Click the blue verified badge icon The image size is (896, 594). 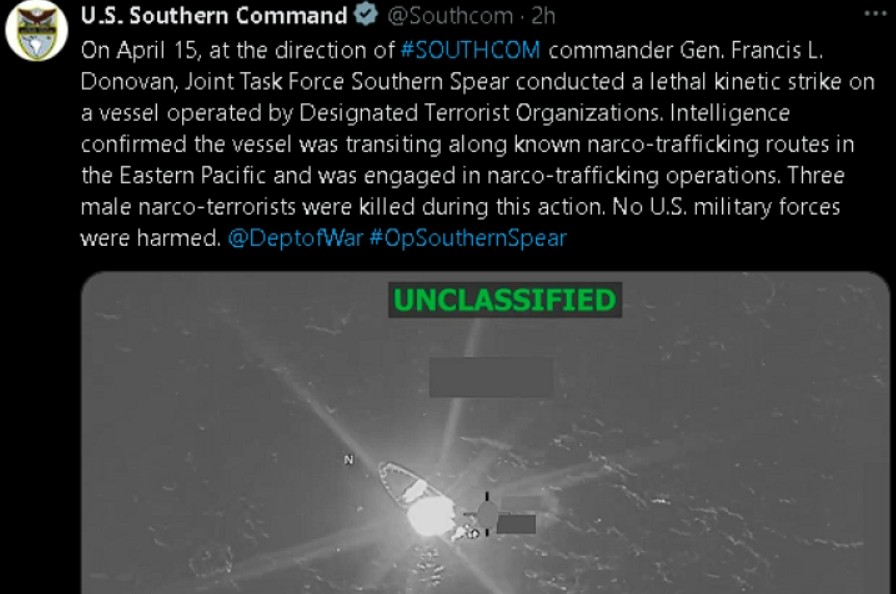click(x=366, y=14)
